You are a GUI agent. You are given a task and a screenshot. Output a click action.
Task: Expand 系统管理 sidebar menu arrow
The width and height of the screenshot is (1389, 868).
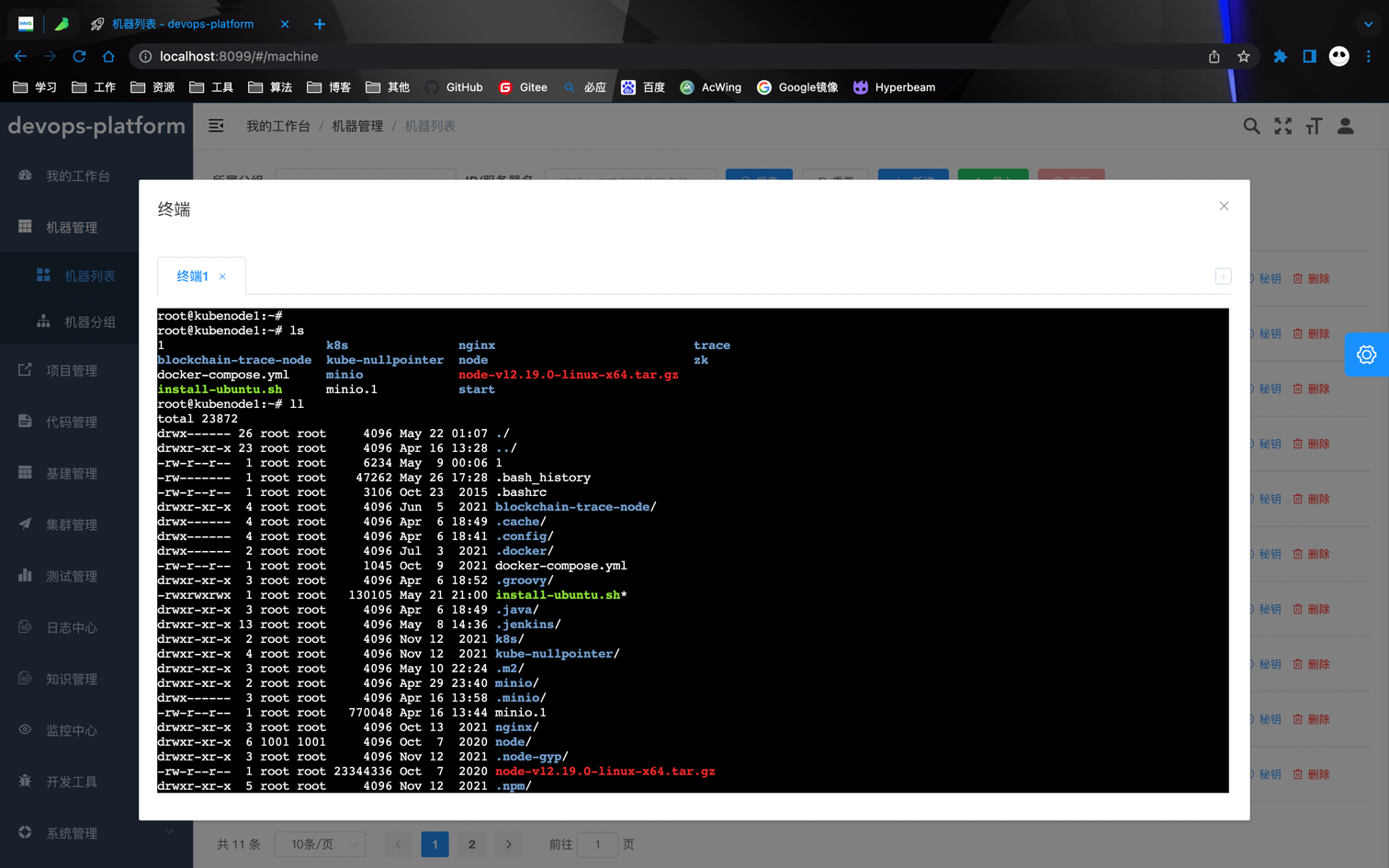pyautogui.click(x=169, y=832)
